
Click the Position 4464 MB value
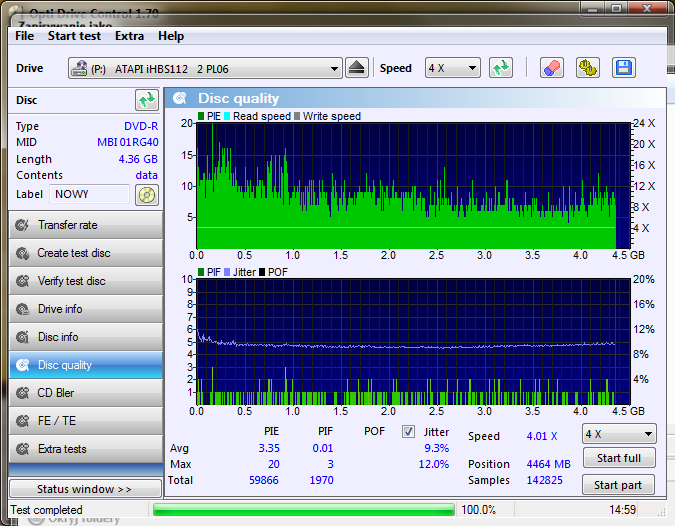pos(548,464)
